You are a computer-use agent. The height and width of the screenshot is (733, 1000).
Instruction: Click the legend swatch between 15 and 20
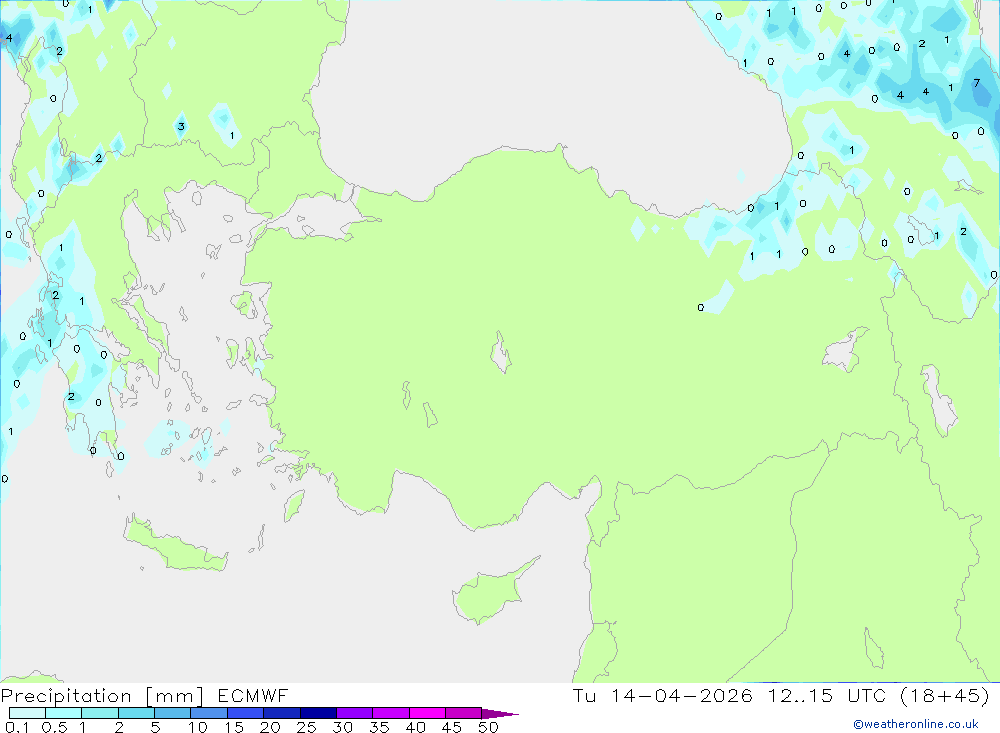(246, 713)
